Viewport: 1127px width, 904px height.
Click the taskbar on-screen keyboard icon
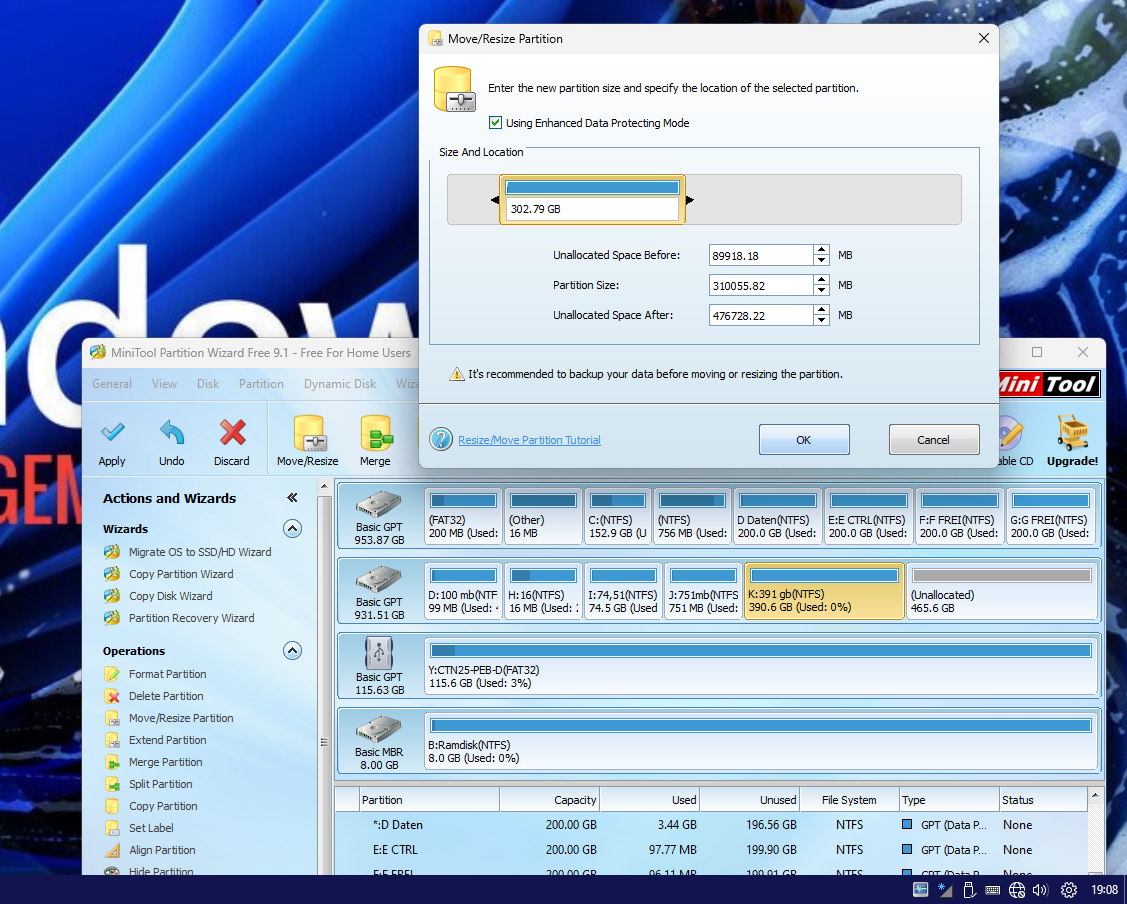[993, 890]
